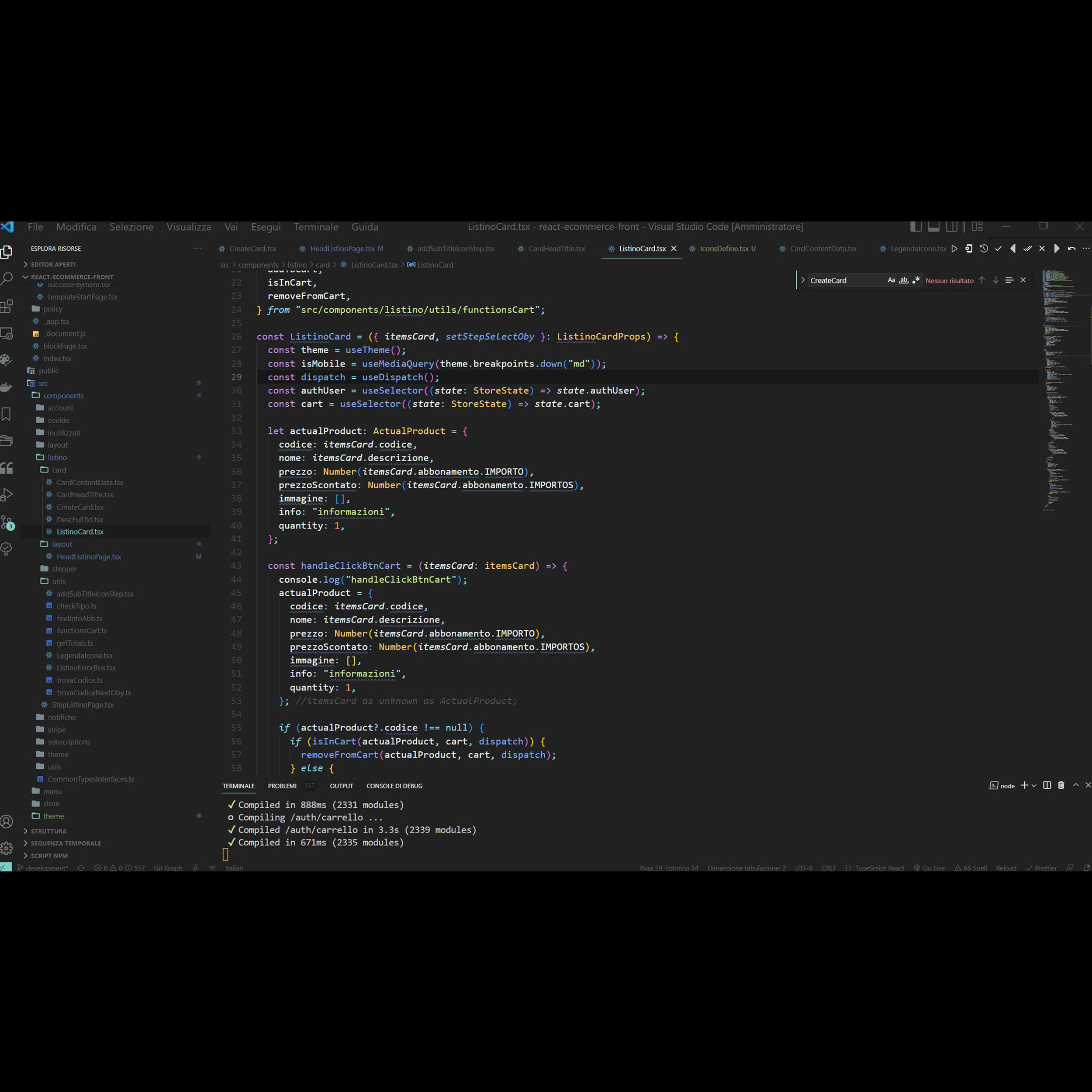1092x1092 pixels.
Task: Close the ListinoCard.tsx tab
Action: 674,249
